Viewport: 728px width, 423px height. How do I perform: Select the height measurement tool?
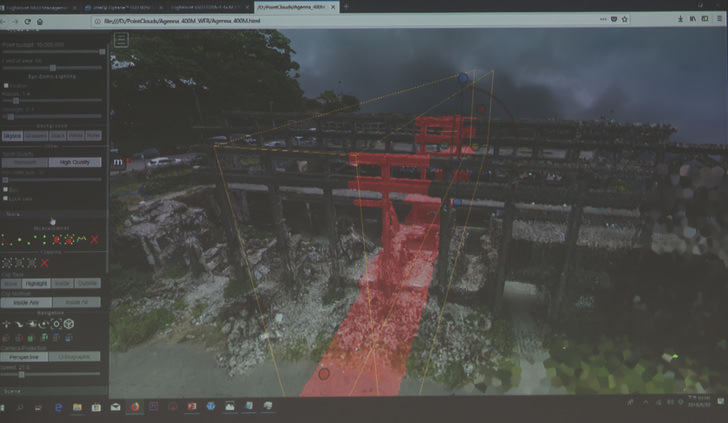click(x=44, y=240)
